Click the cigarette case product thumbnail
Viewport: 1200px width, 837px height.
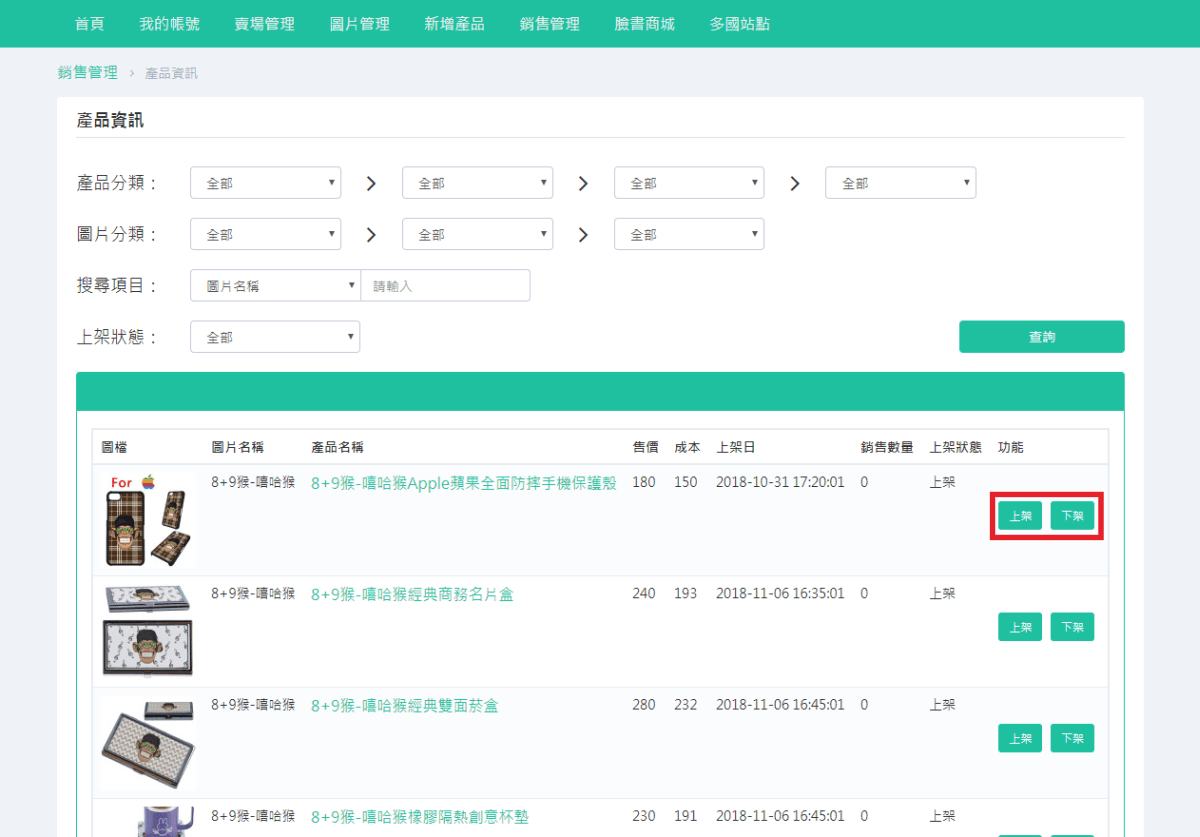pos(148,742)
